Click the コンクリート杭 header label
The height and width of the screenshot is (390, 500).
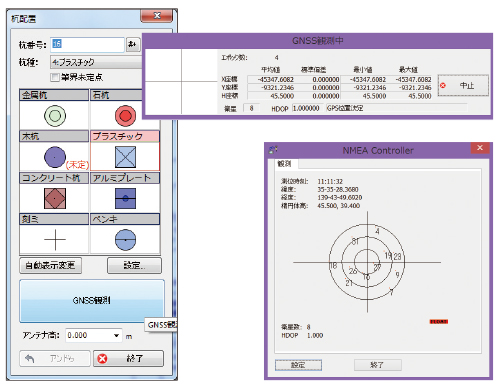click(x=54, y=178)
